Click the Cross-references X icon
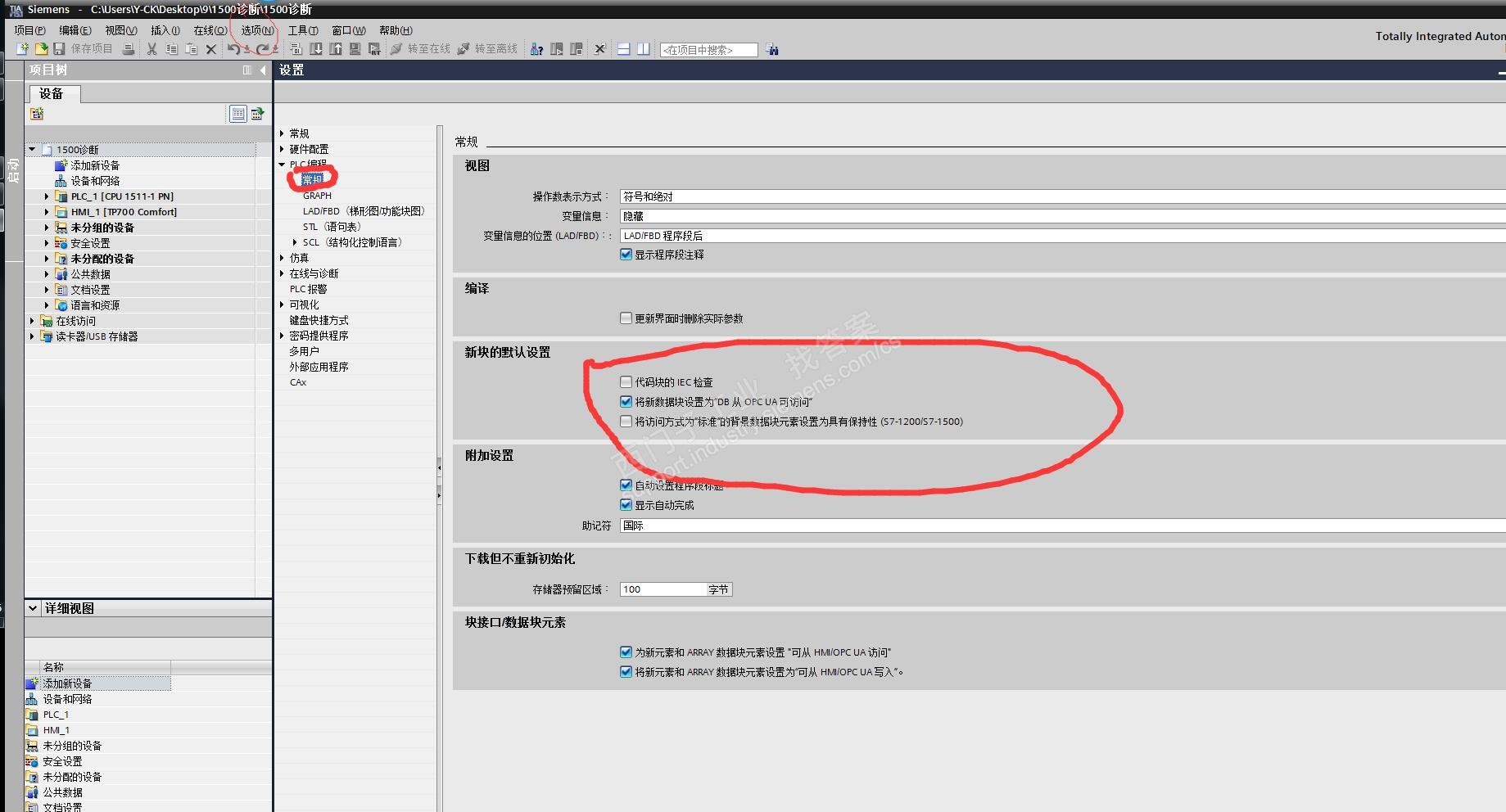 click(x=600, y=49)
